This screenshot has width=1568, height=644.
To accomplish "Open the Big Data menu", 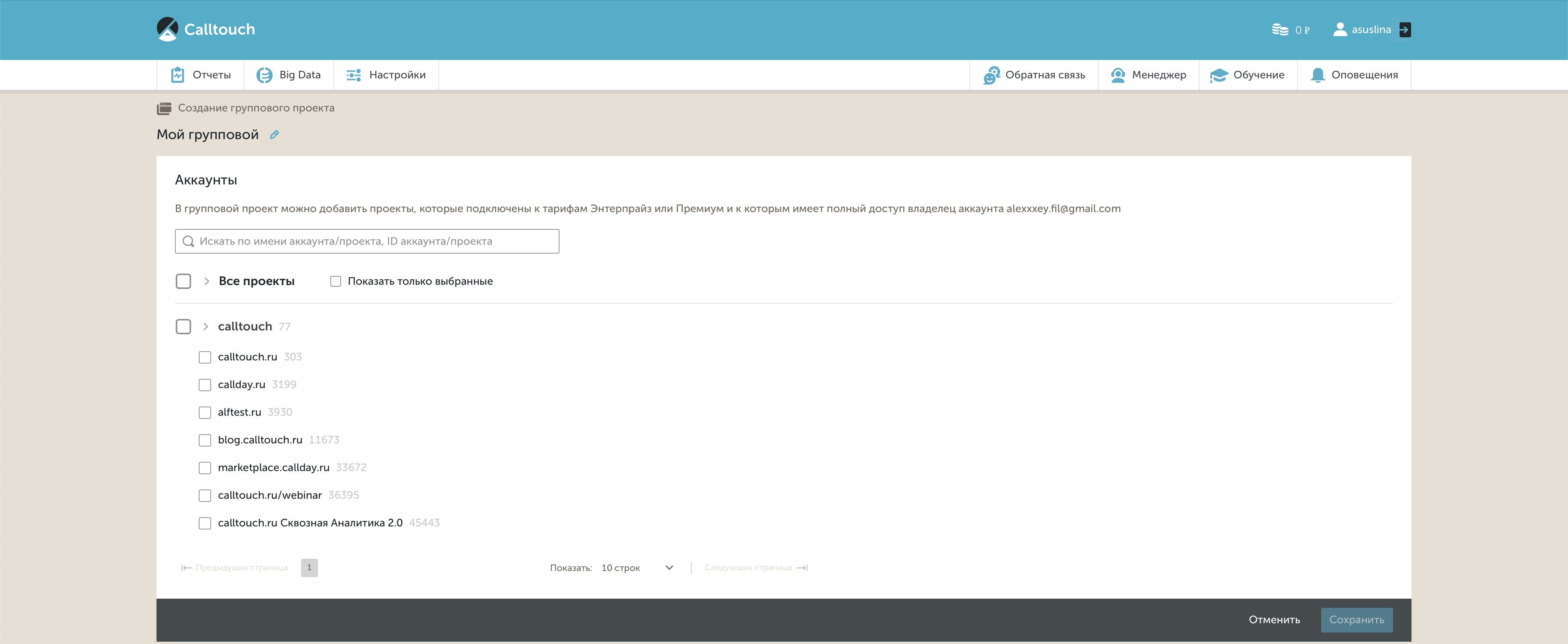I will [288, 75].
